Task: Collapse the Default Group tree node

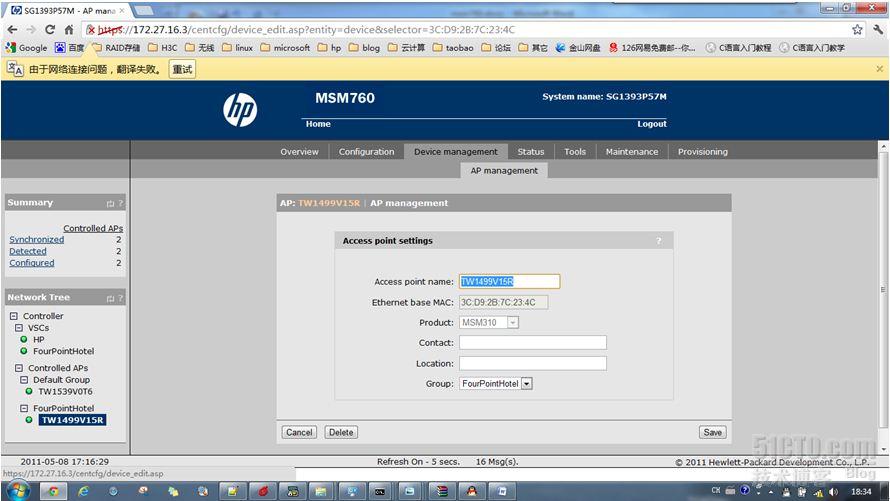Action: (24, 380)
